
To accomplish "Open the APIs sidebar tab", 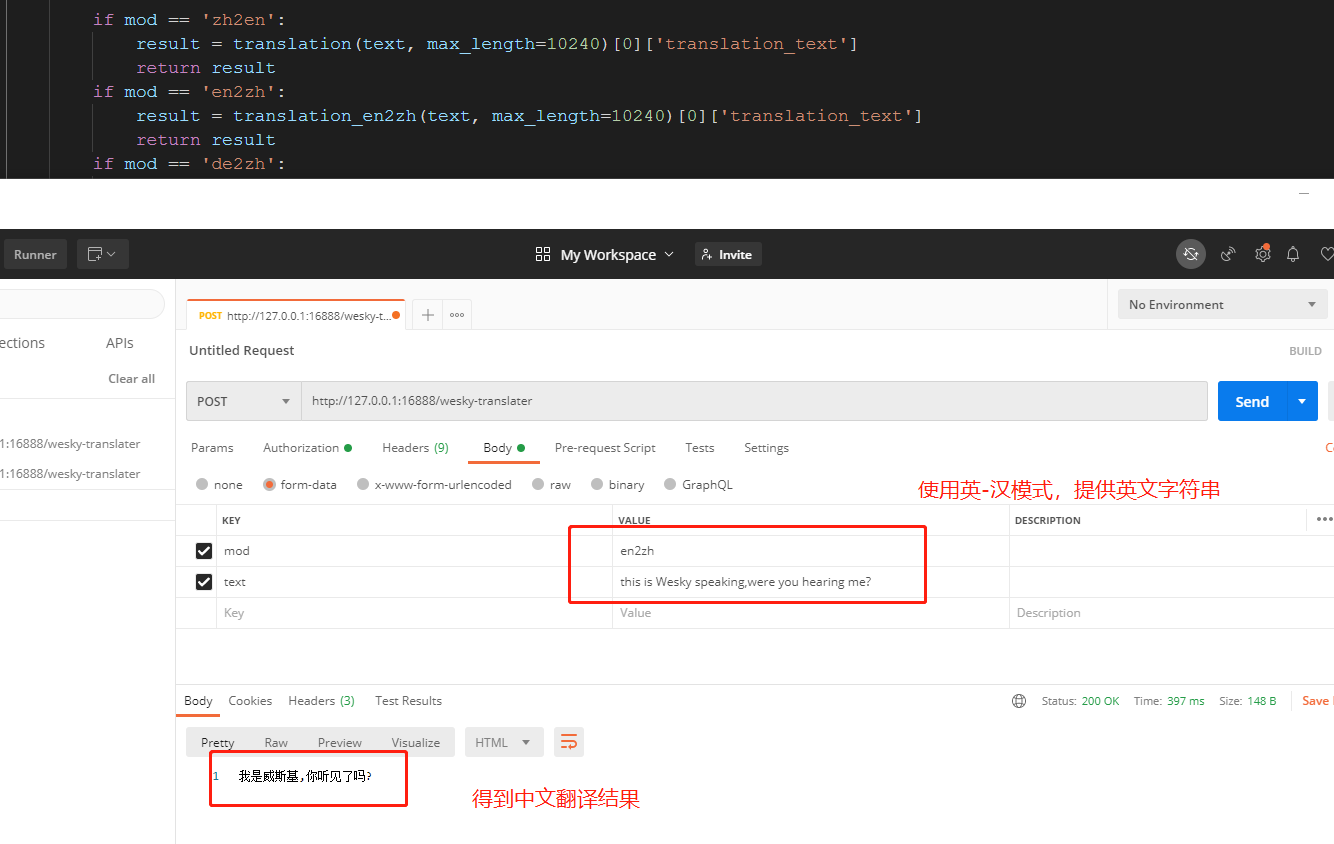I will [120, 343].
